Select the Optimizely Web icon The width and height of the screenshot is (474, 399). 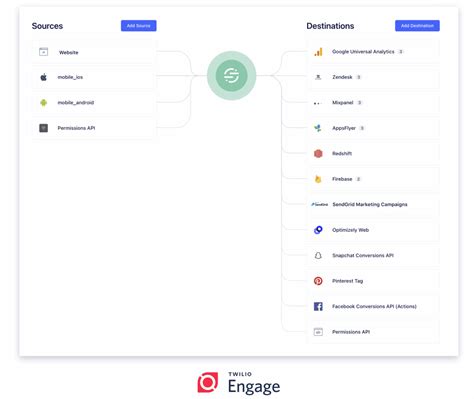pos(318,230)
